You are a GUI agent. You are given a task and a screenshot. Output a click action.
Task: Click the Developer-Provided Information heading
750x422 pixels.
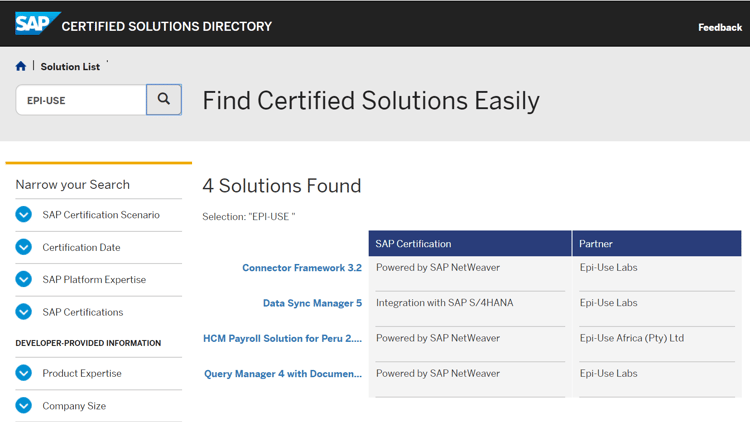[88, 343]
